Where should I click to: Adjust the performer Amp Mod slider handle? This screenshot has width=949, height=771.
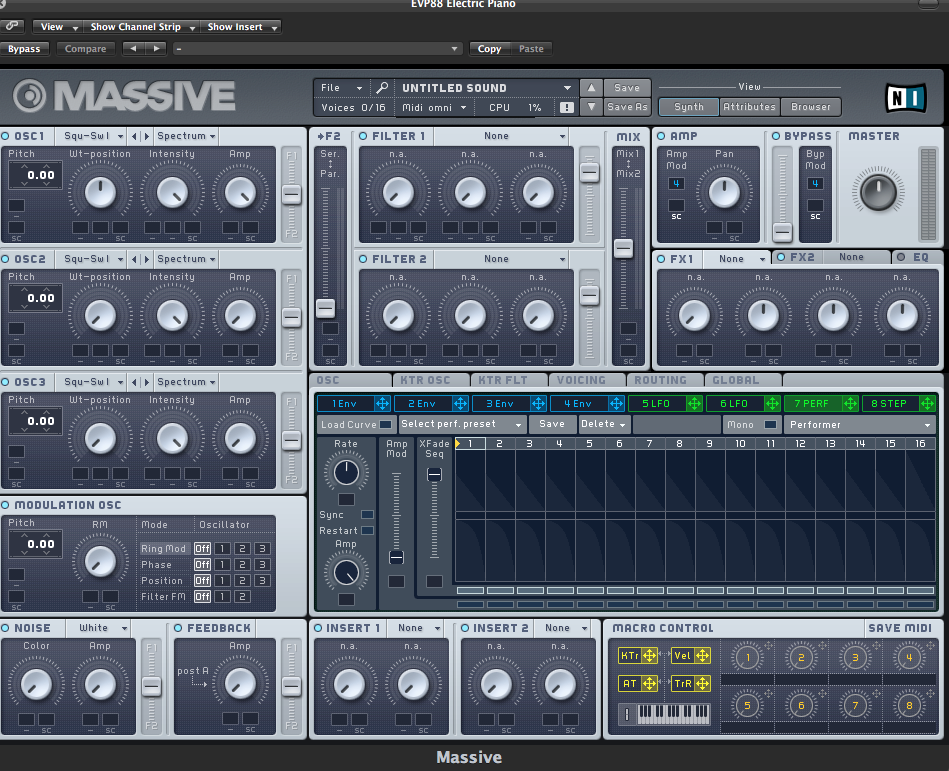point(396,557)
